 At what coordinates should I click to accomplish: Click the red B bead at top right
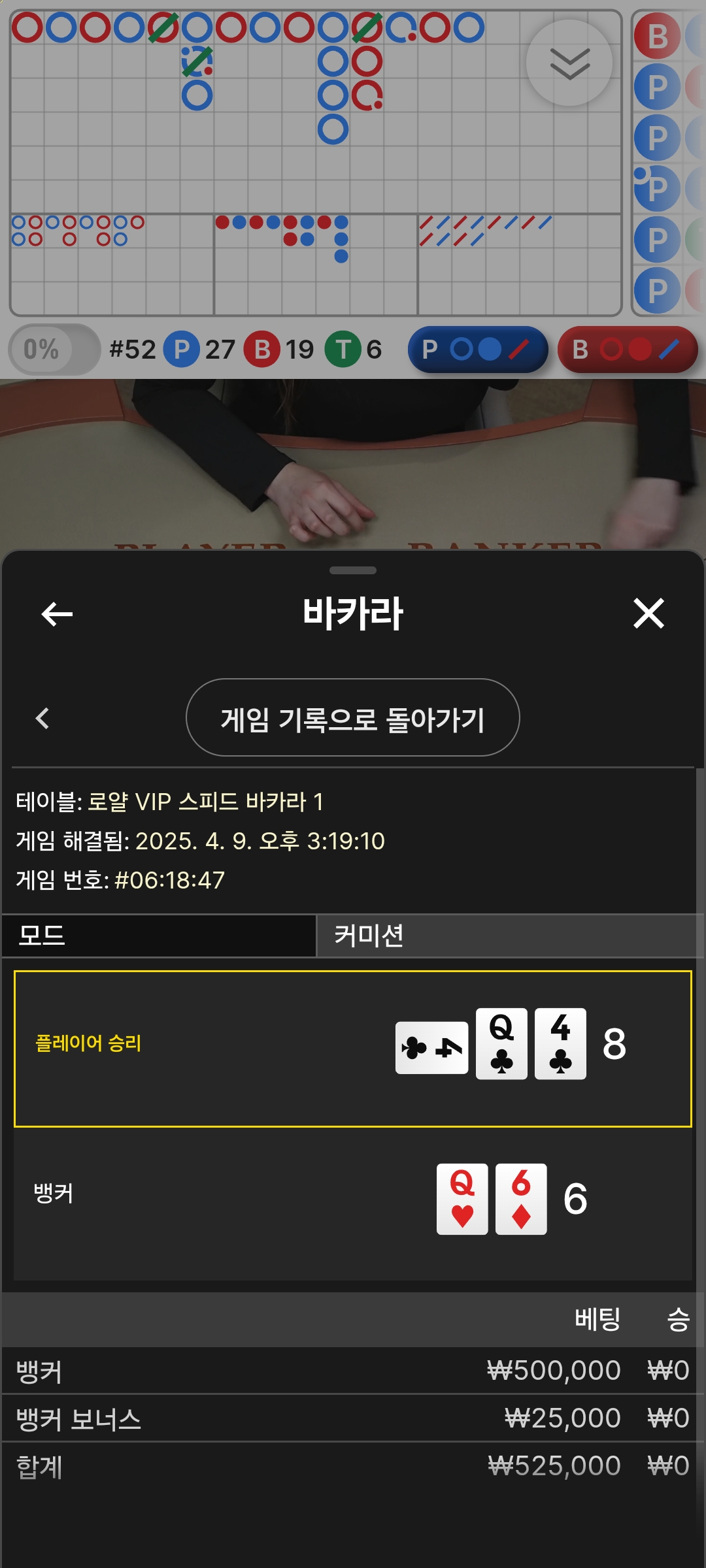tap(657, 36)
